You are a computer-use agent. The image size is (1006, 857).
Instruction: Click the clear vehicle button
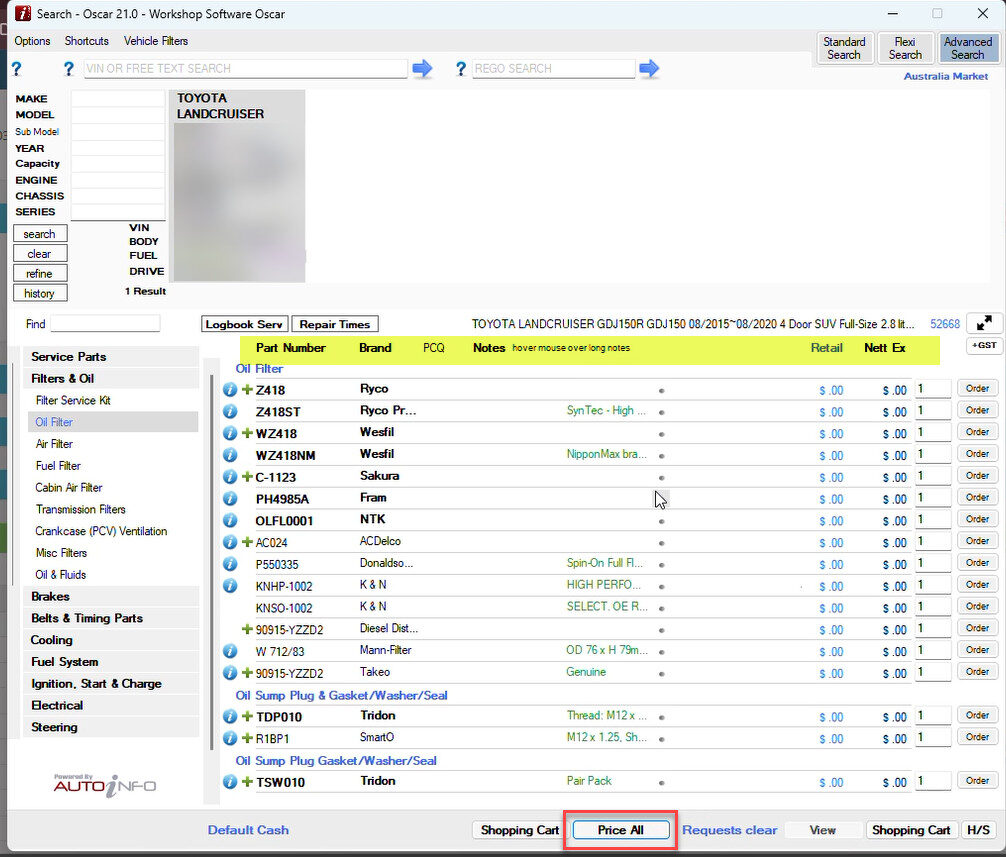point(40,253)
